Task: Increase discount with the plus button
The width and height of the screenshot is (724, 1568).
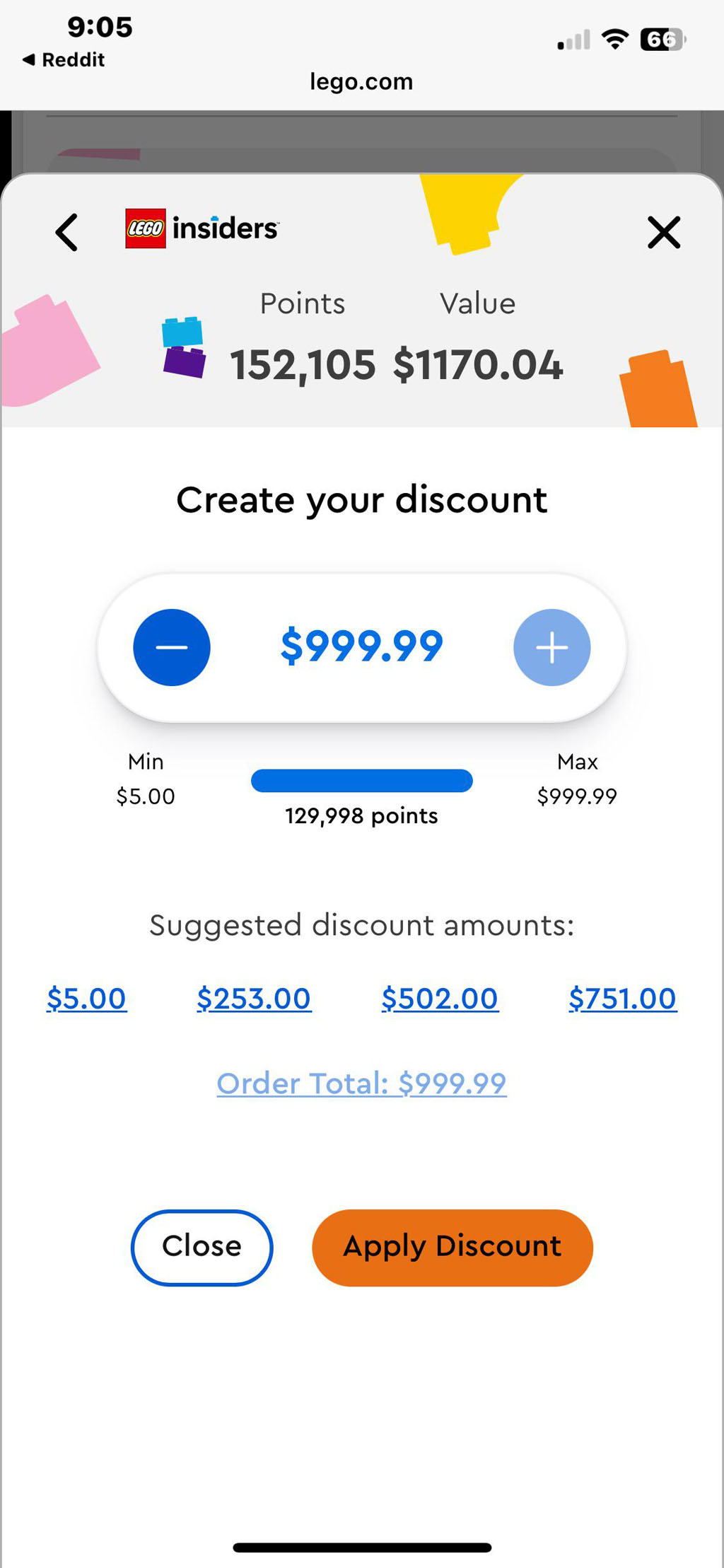Action: pyautogui.click(x=551, y=647)
